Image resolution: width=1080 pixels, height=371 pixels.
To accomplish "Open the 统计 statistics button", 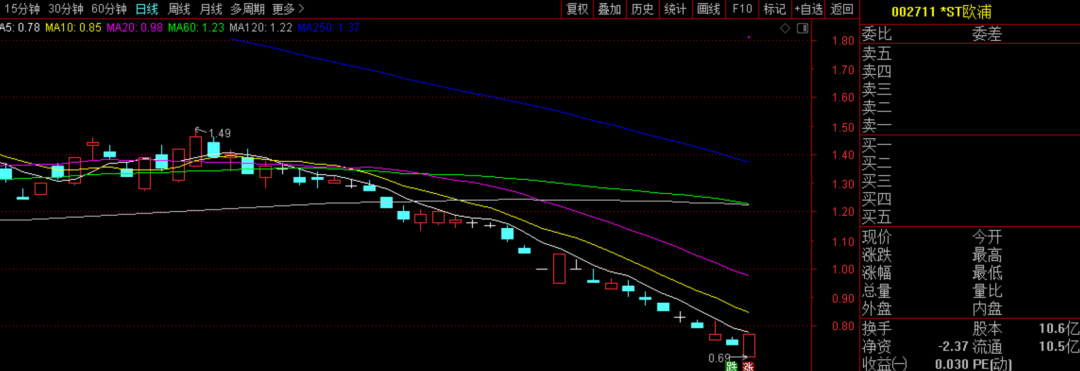I will click(675, 9).
